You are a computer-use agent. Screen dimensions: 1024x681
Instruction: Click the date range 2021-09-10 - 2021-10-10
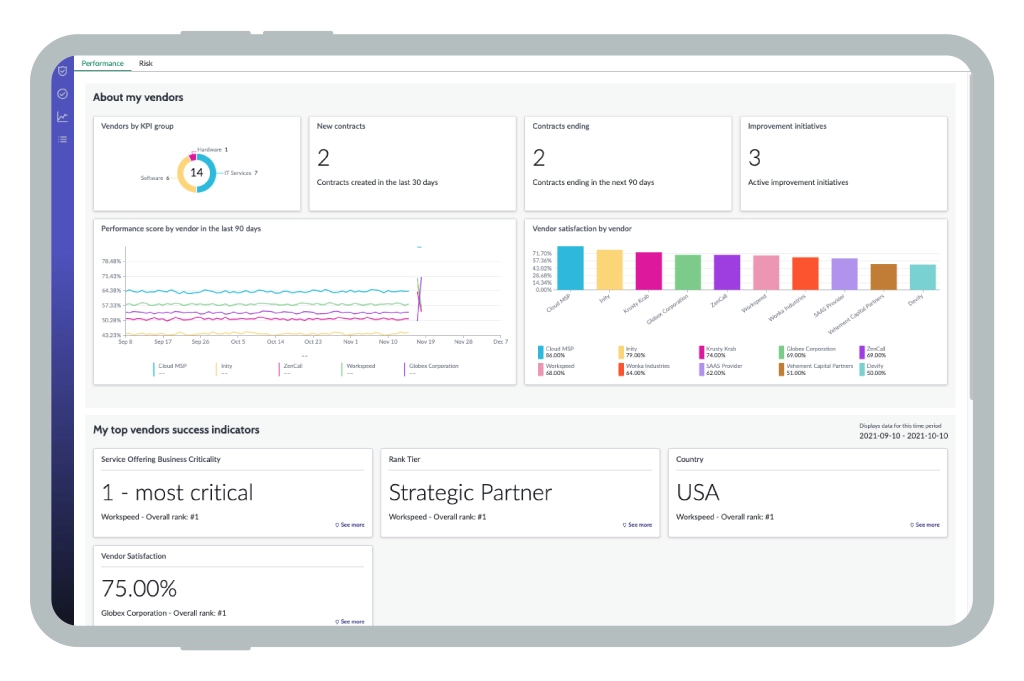(903, 436)
